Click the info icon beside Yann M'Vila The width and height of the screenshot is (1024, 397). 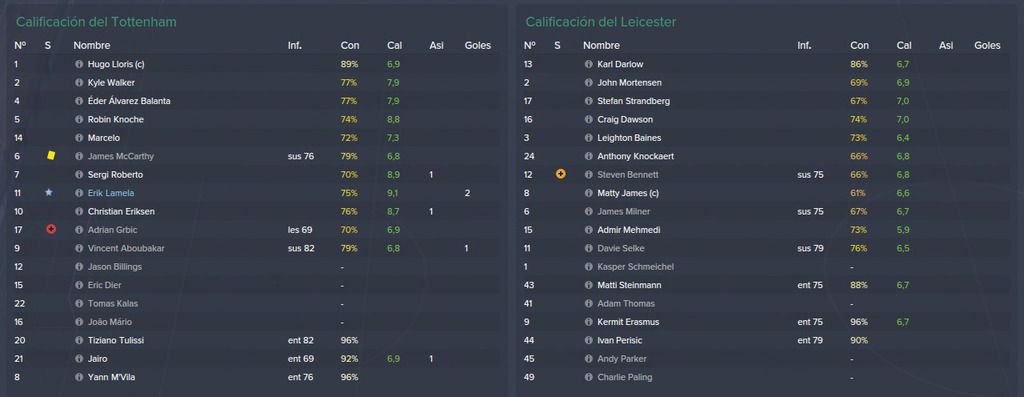pyautogui.click(x=79, y=377)
